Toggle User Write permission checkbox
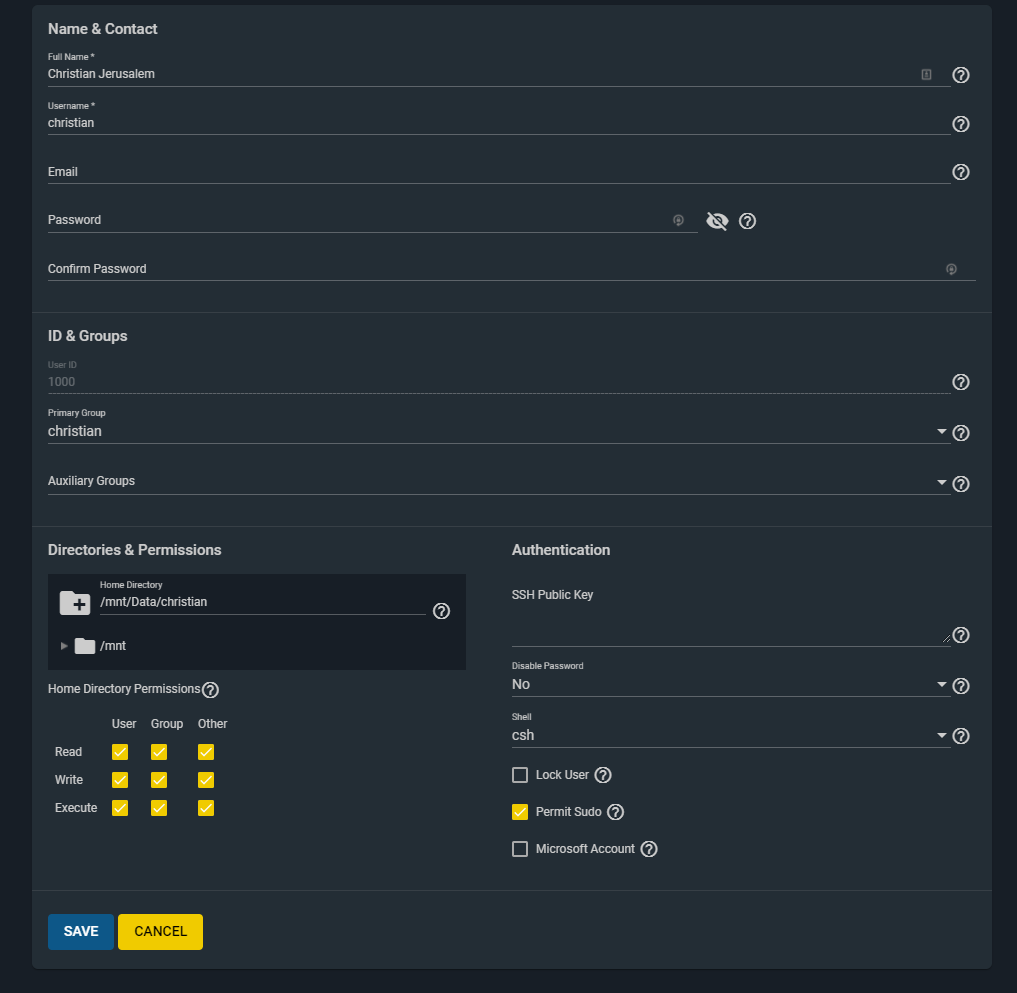The image size is (1017, 993). [x=120, y=780]
